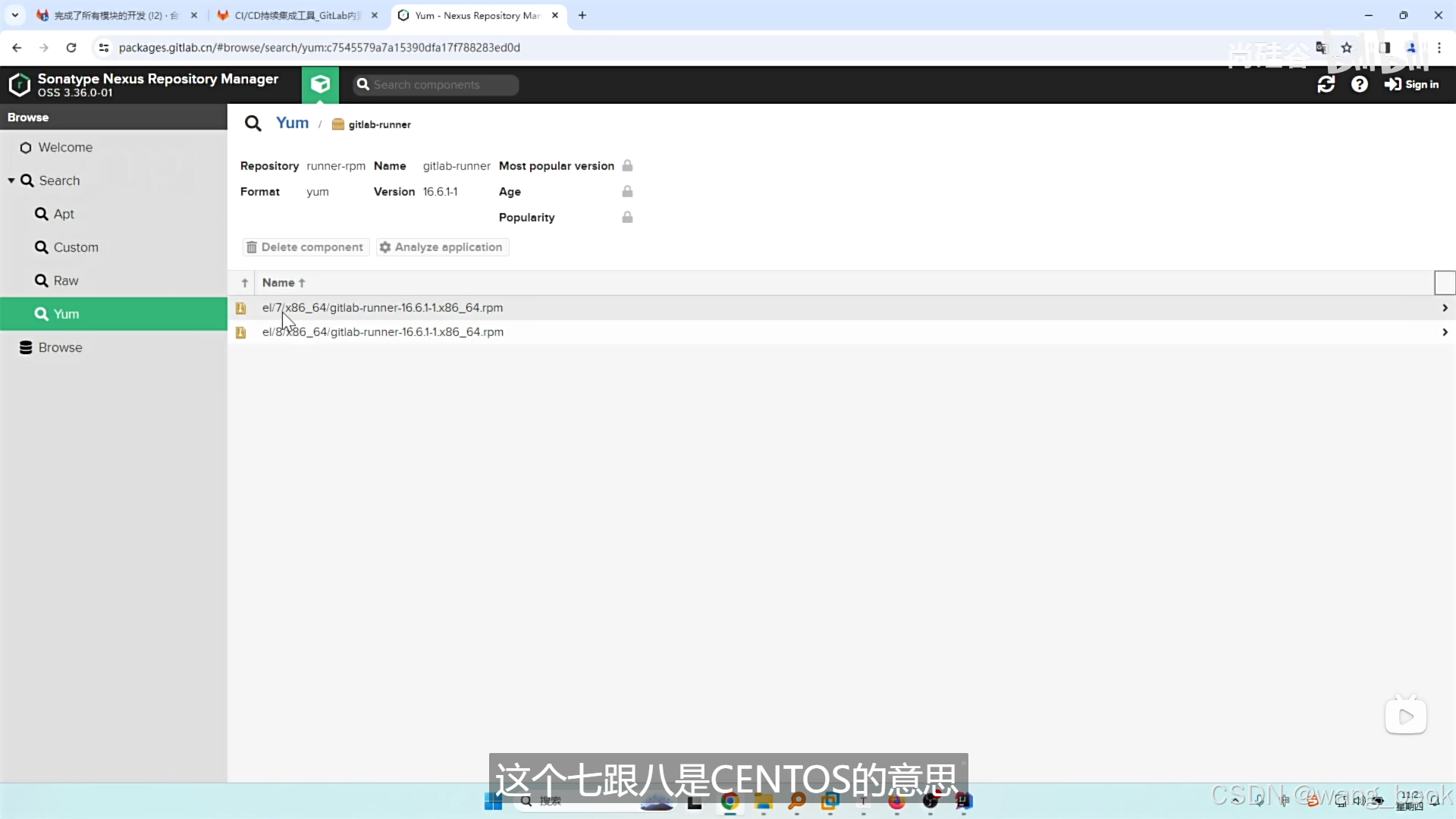Reload the current page

coord(71,48)
